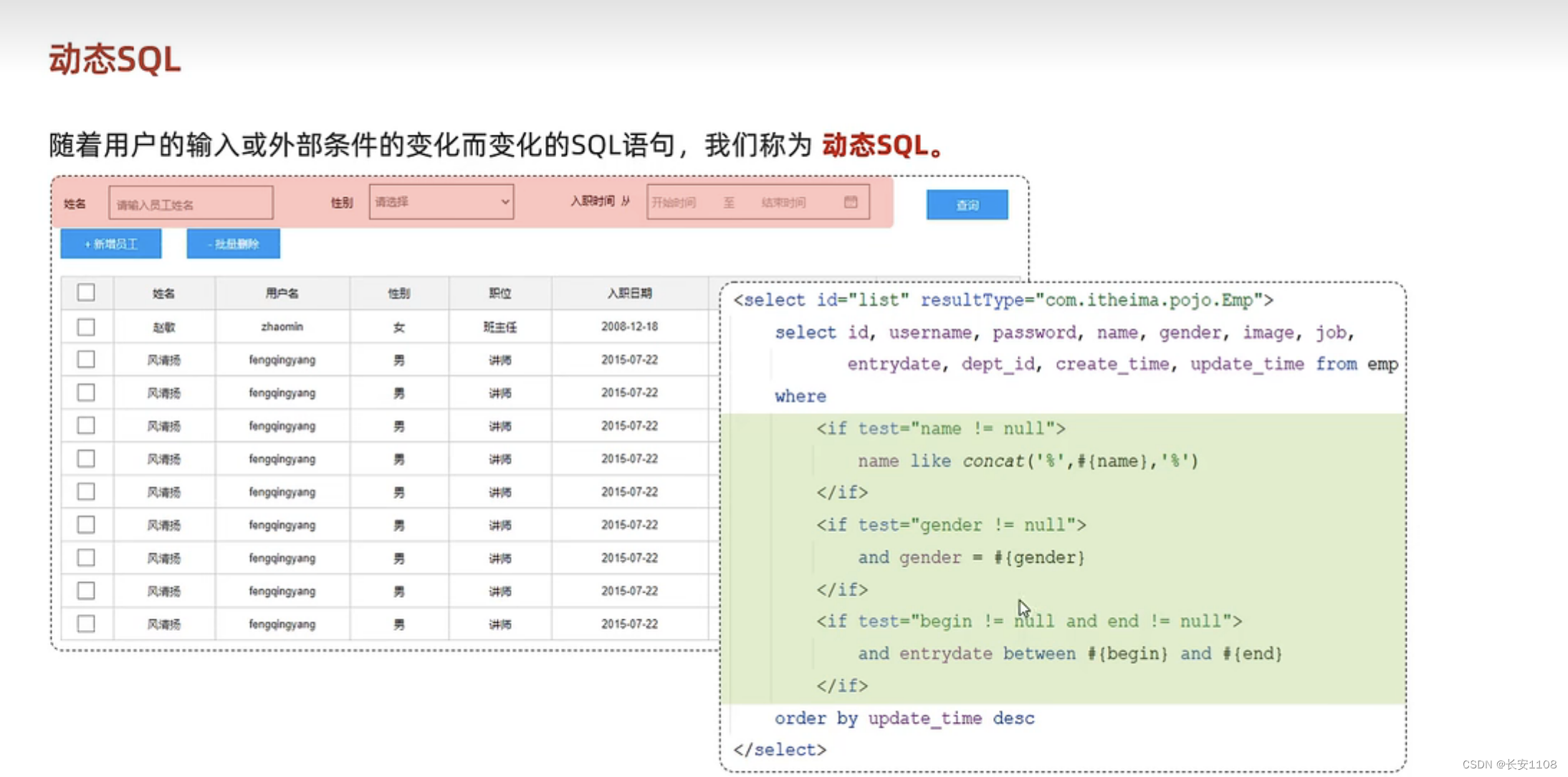Click the 批量删除 button
1568x777 pixels.
coord(234,244)
